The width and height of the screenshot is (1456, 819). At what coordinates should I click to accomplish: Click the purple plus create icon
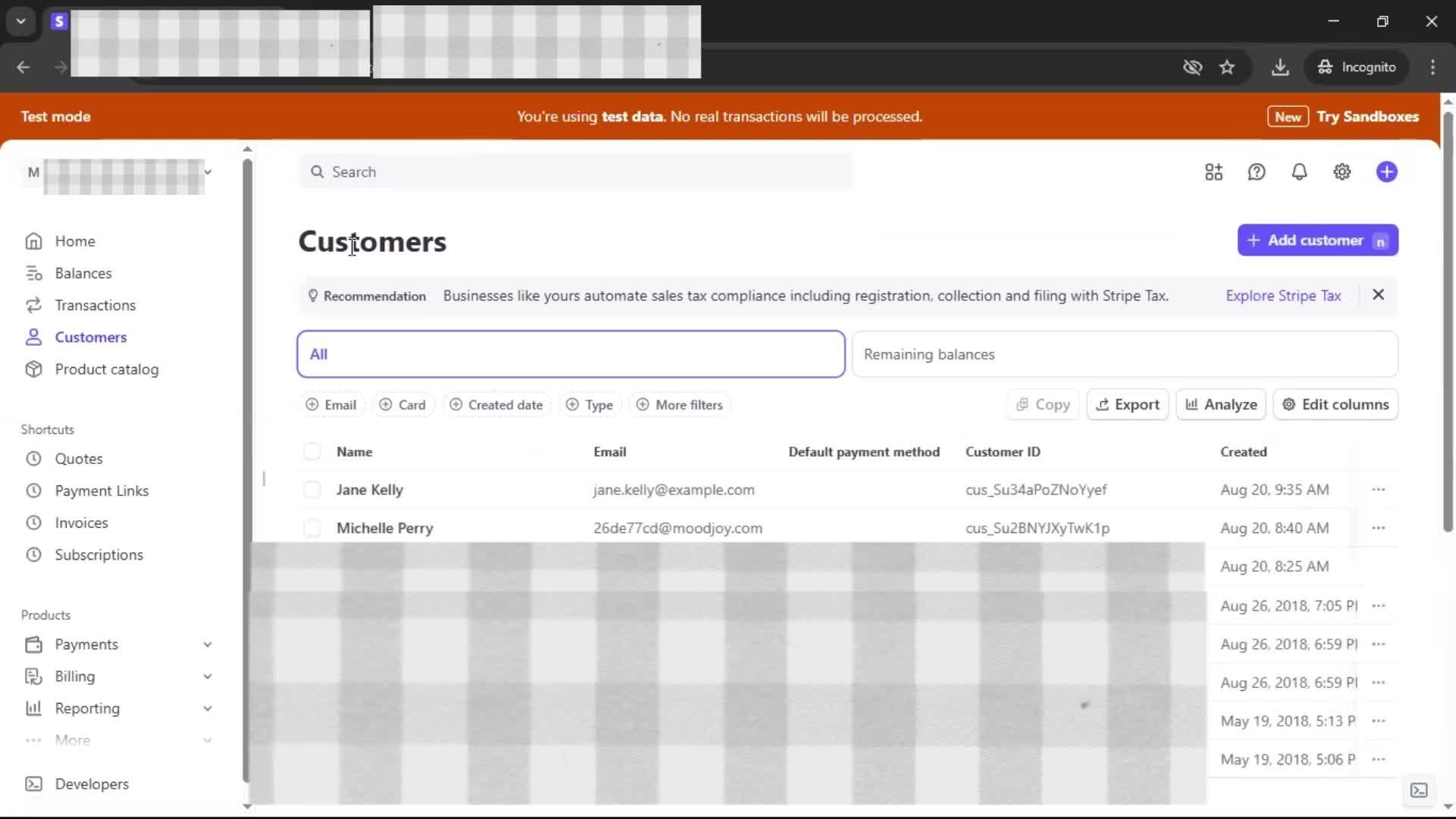(1386, 172)
